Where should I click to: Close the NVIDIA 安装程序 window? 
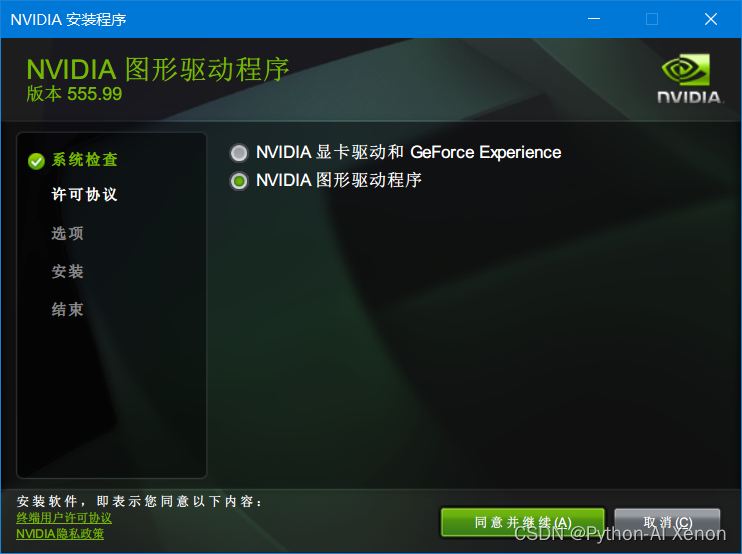click(711, 19)
